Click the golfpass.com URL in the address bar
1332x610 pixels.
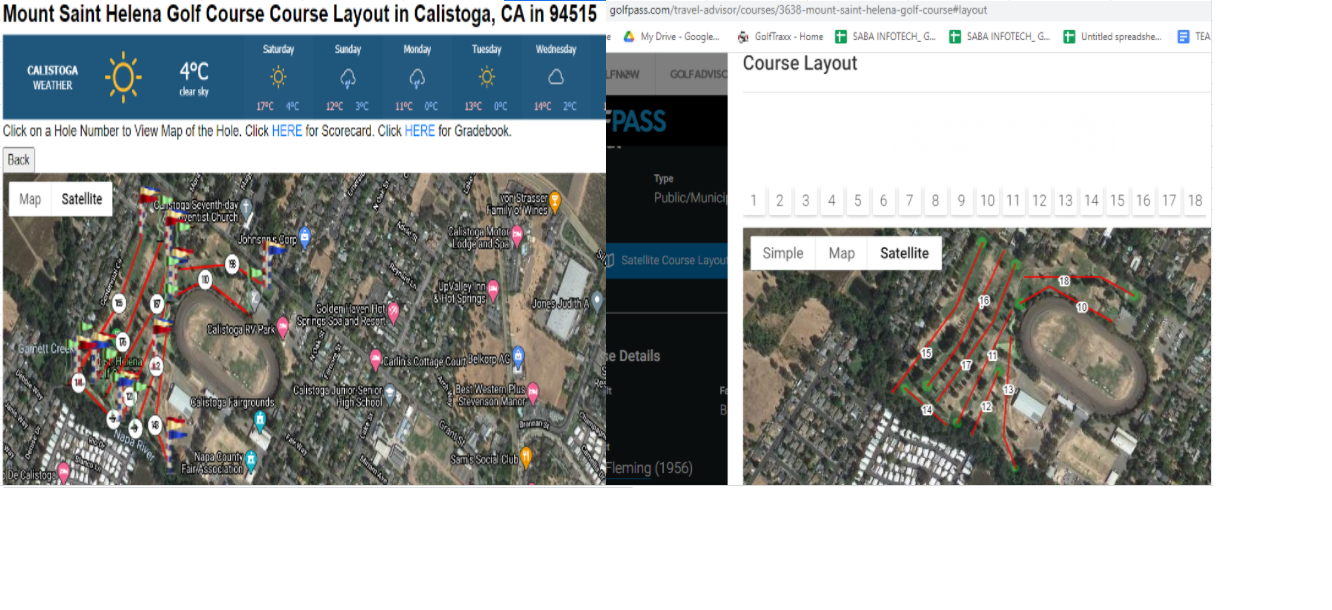[x=798, y=10]
